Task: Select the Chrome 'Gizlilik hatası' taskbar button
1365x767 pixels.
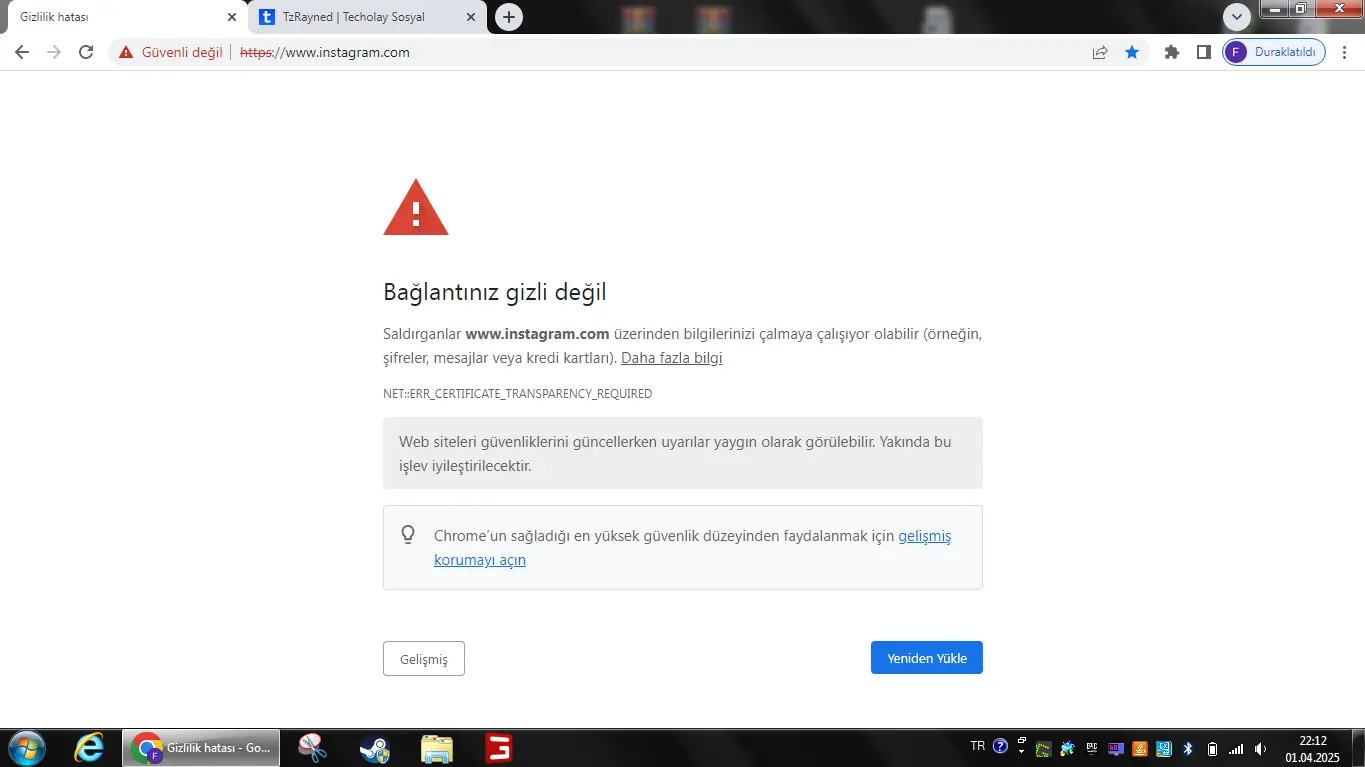Action: 202,748
